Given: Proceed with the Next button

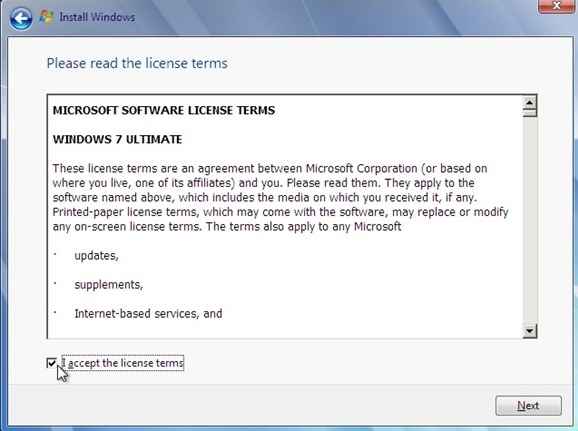Looking at the screenshot, I should pos(528,406).
